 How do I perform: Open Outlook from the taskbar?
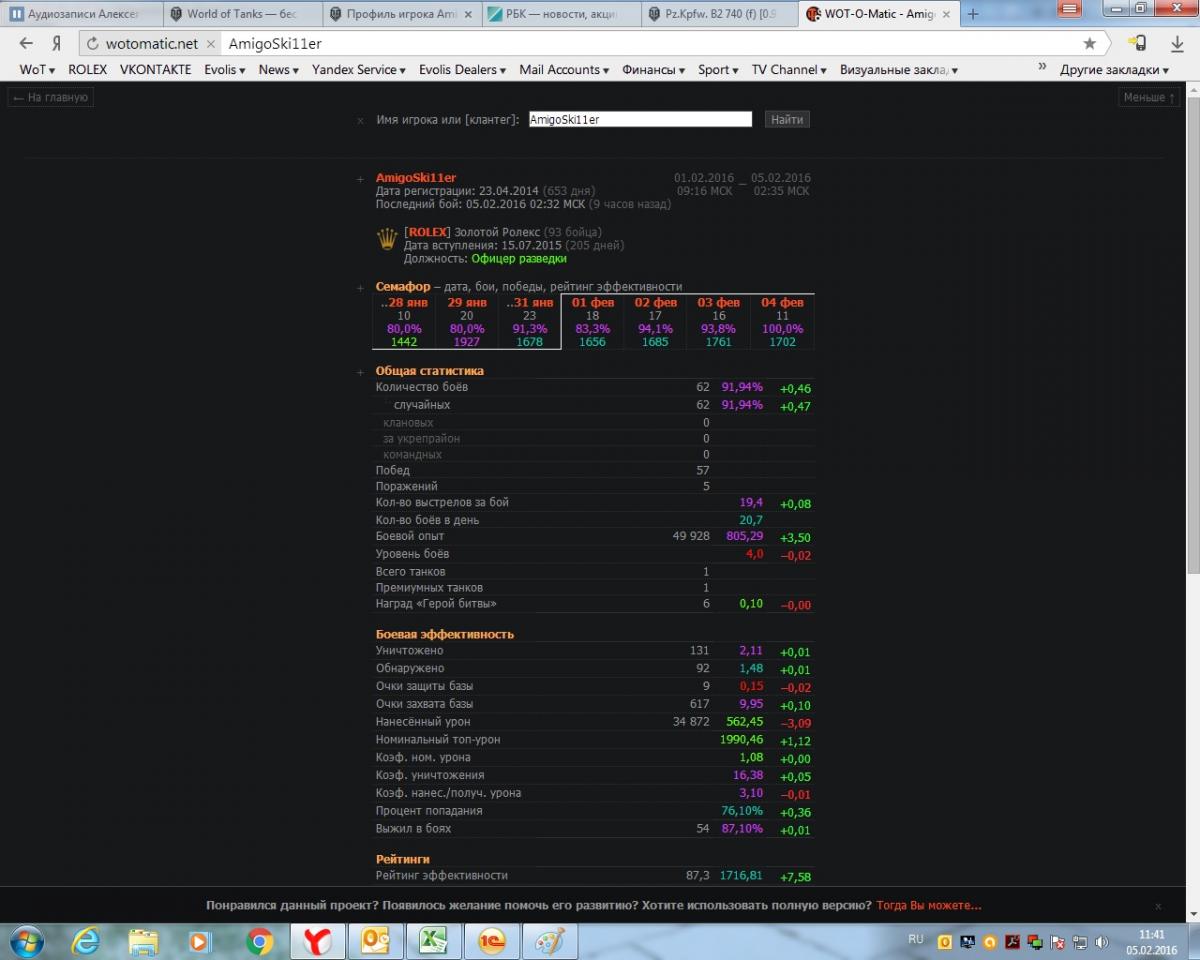[x=376, y=941]
